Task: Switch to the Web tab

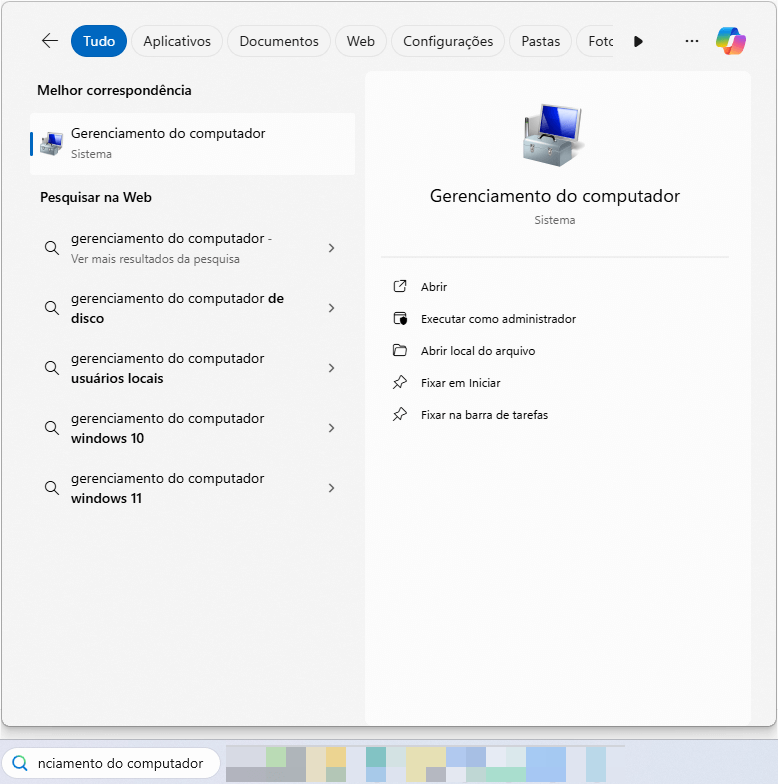Action: pyautogui.click(x=360, y=41)
